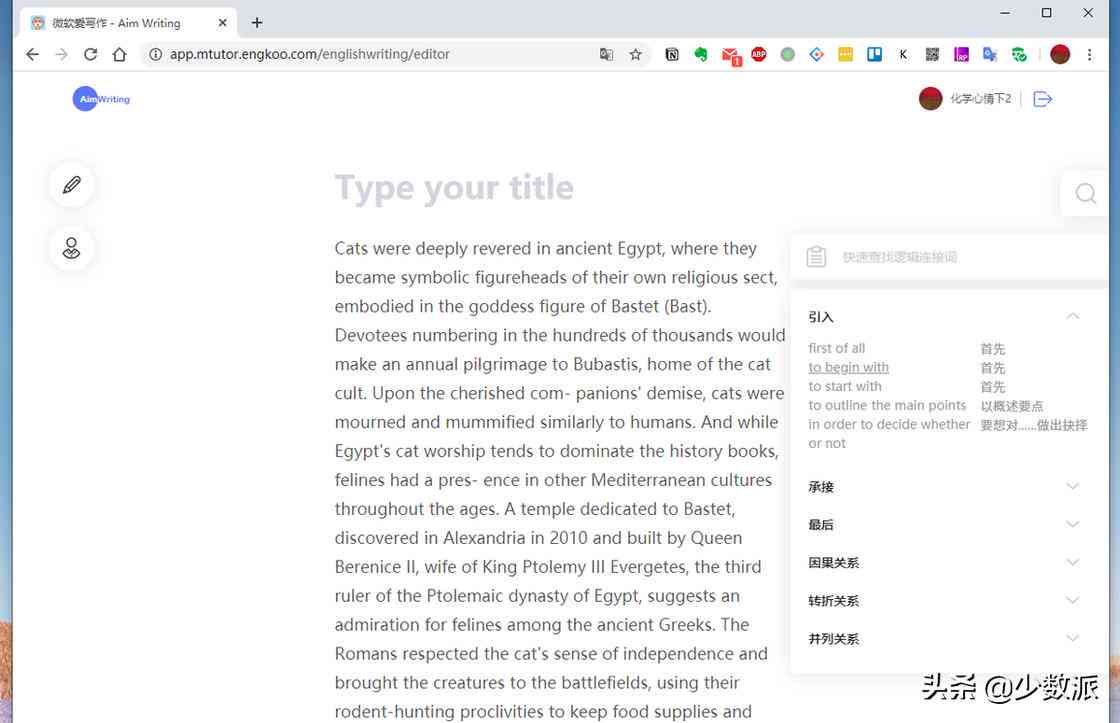Click the K extension icon
The width and height of the screenshot is (1120, 723).
tap(903, 54)
